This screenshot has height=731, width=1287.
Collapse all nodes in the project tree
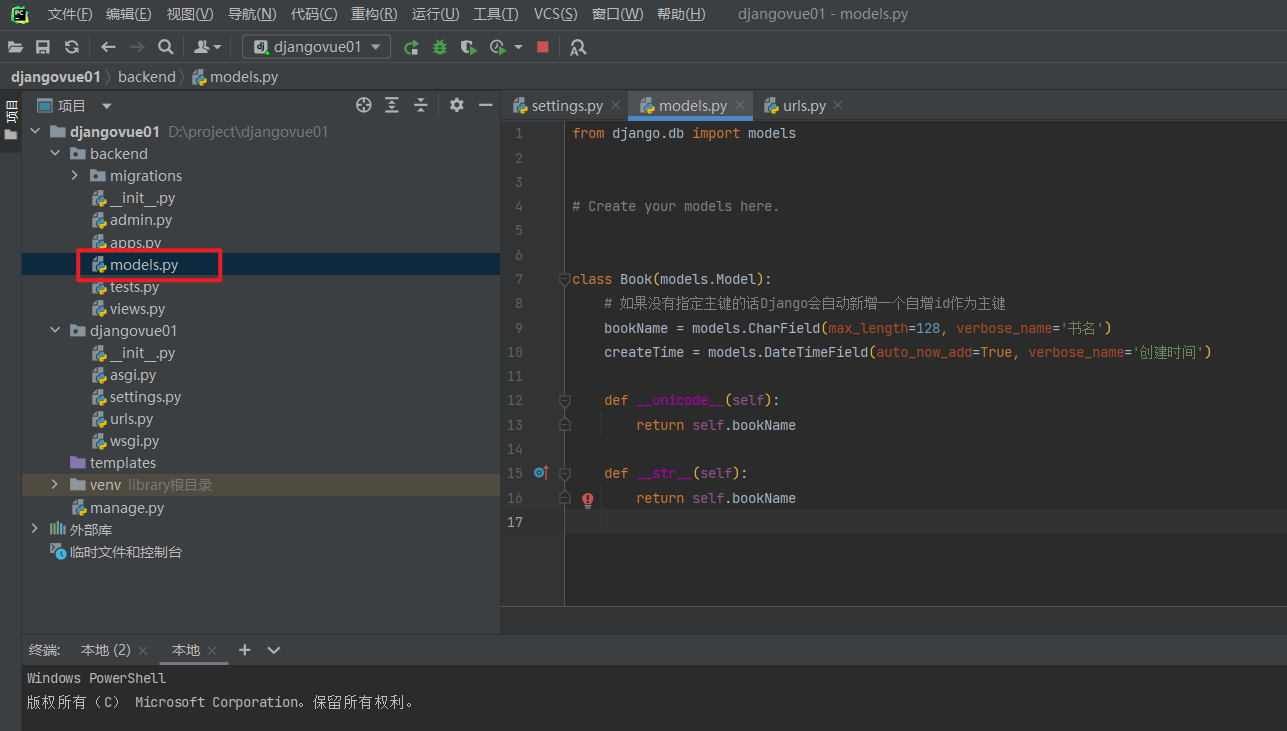click(421, 105)
